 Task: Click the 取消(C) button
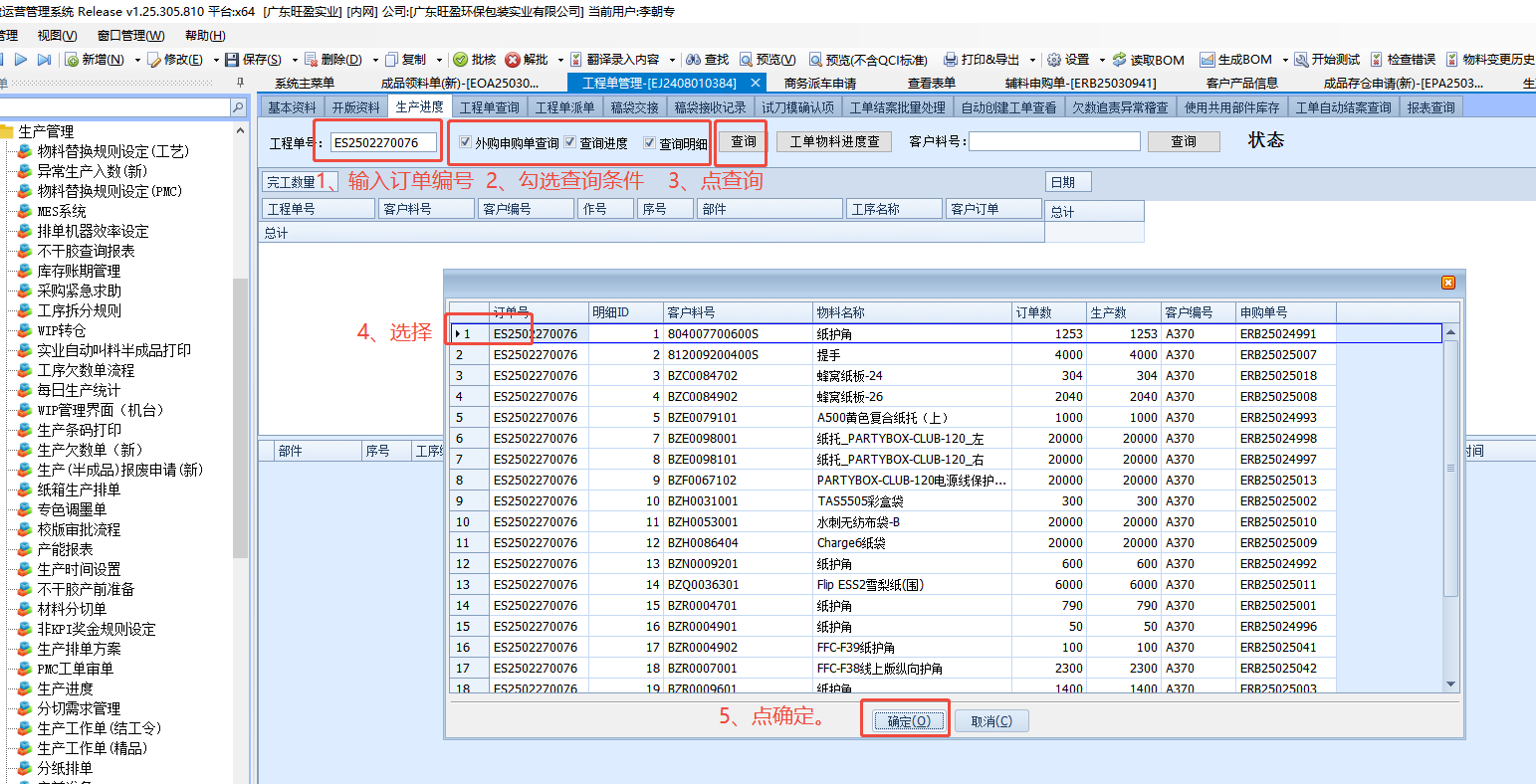(x=991, y=721)
